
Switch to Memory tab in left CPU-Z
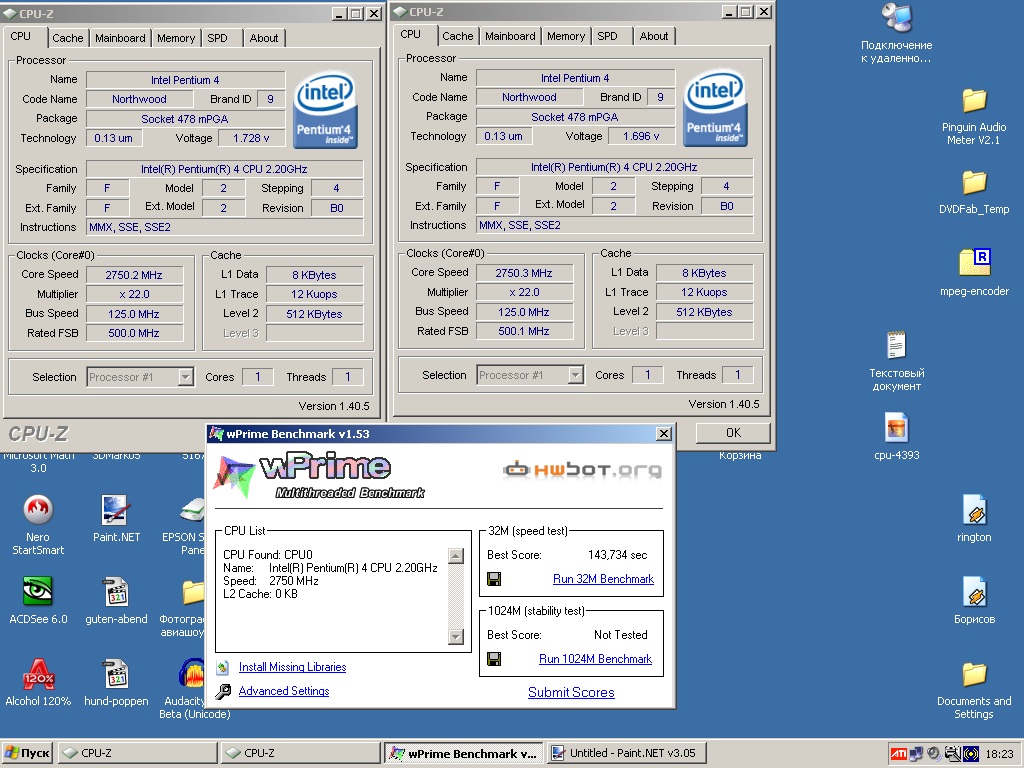(176, 38)
